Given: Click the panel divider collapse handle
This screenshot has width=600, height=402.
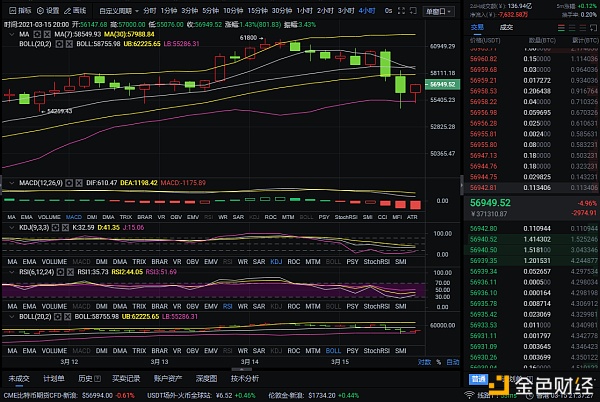Looking at the screenshot, I should pos(464,185).
